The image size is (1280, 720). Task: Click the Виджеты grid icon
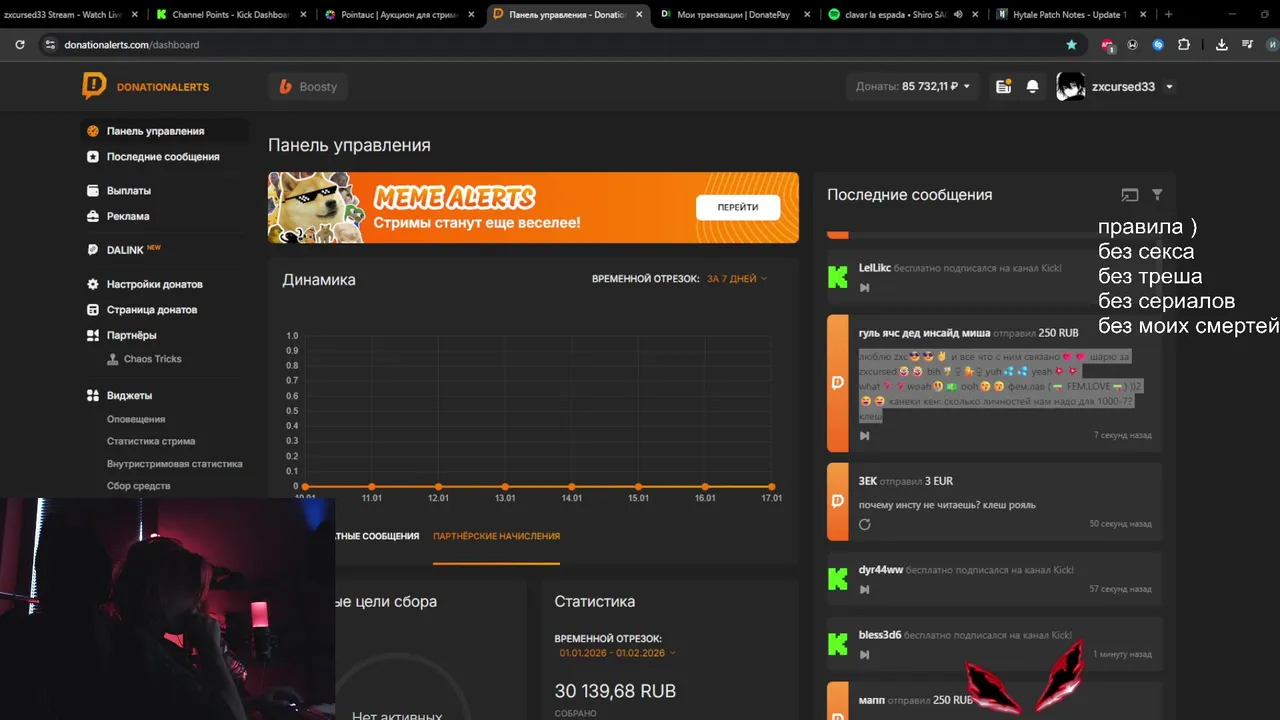[x=93, y=395]
